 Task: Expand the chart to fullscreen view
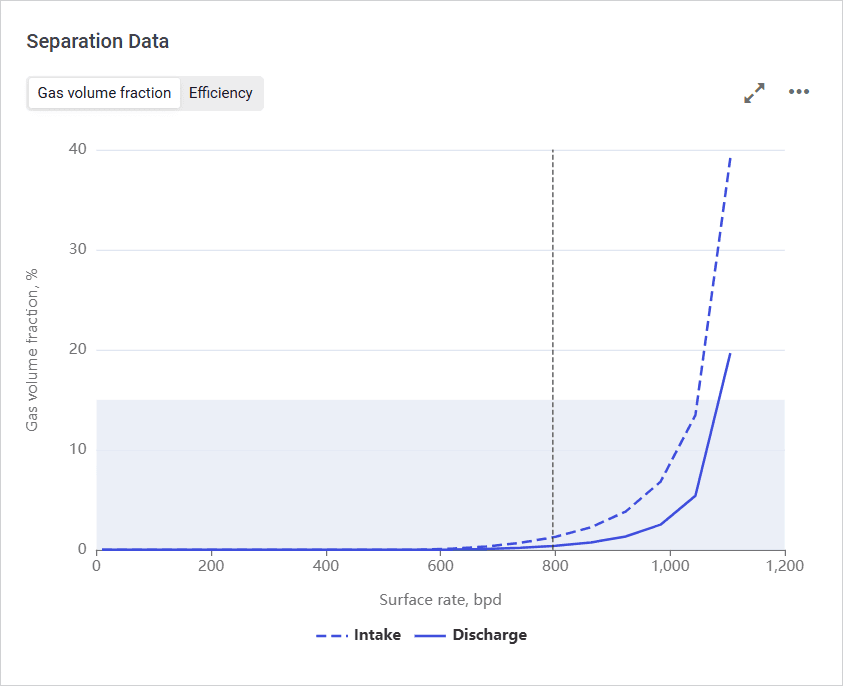[x=754, y=93]
